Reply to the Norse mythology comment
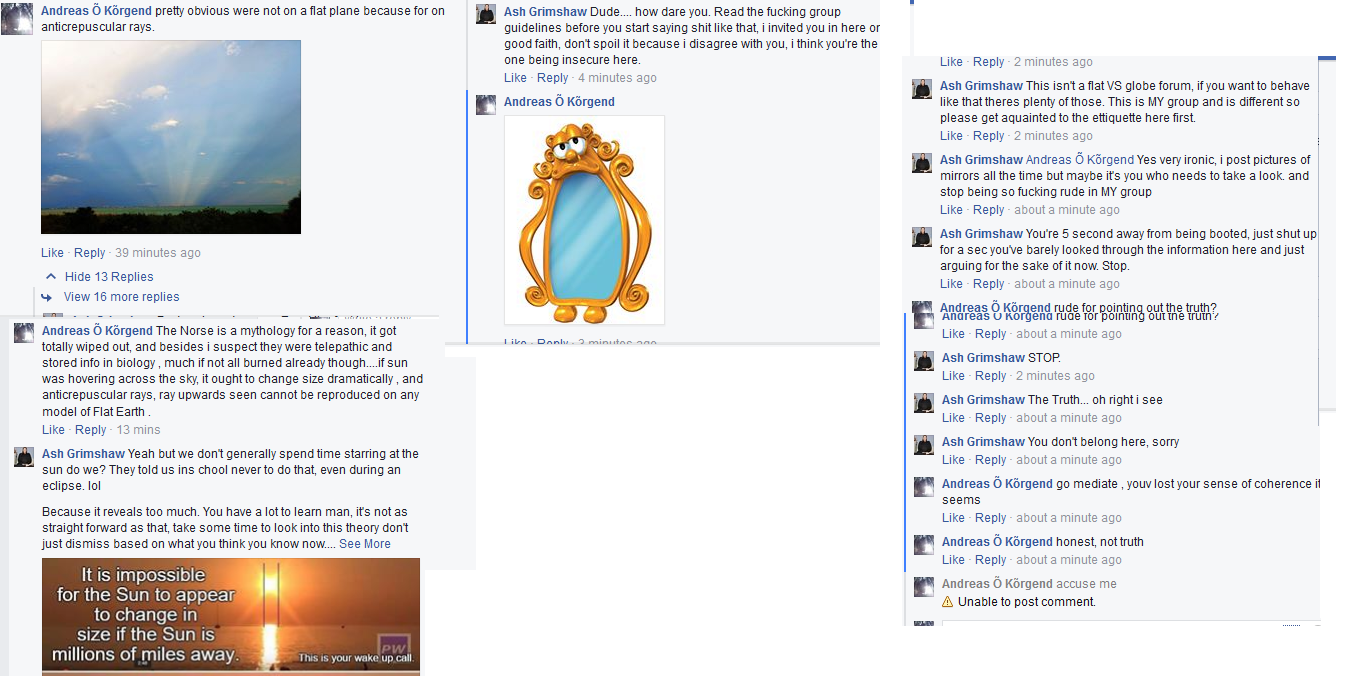Viewport: 1349px width, 676px height. pyautogui.click(x=90, y=430)
